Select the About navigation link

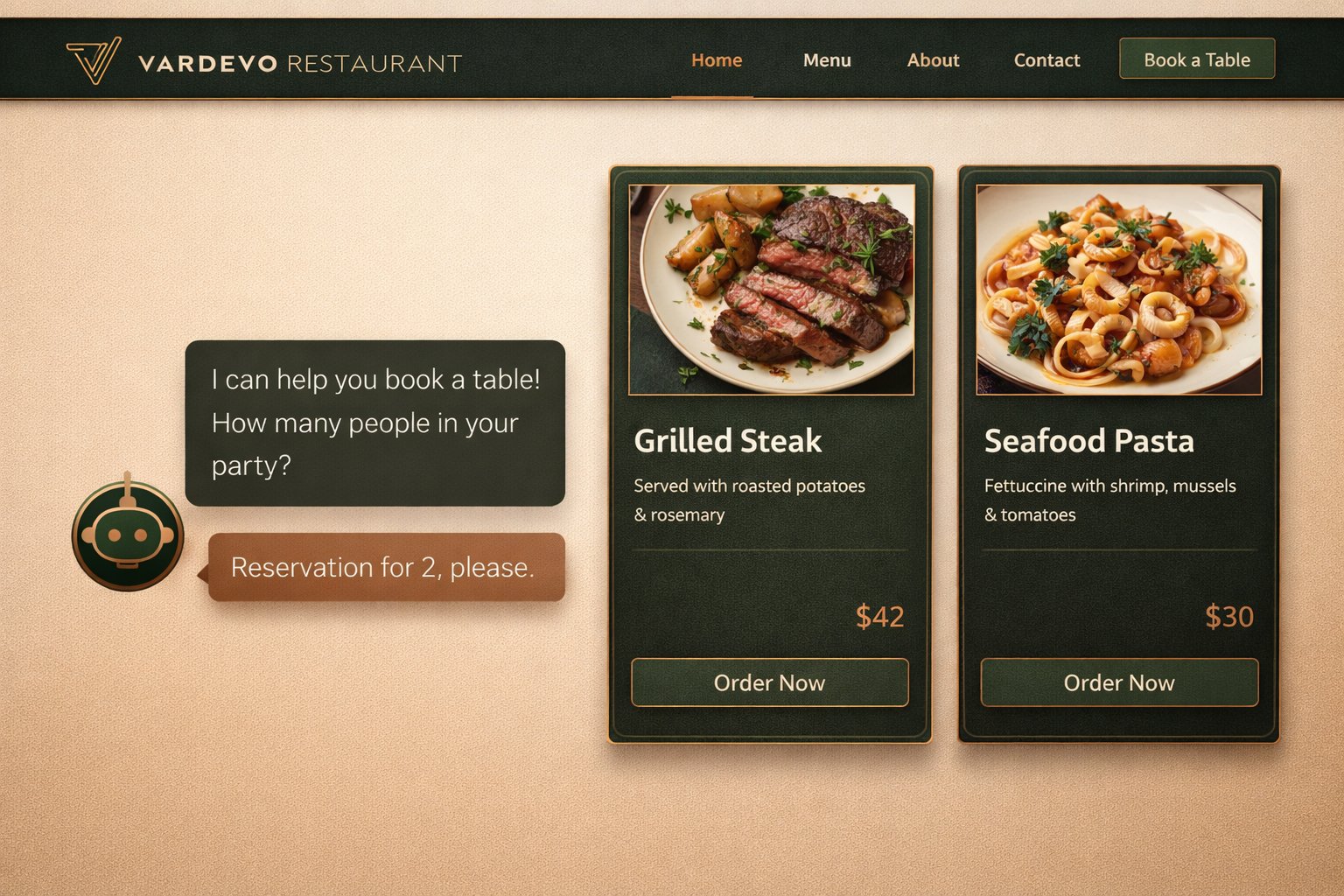[x=933, y=60]
